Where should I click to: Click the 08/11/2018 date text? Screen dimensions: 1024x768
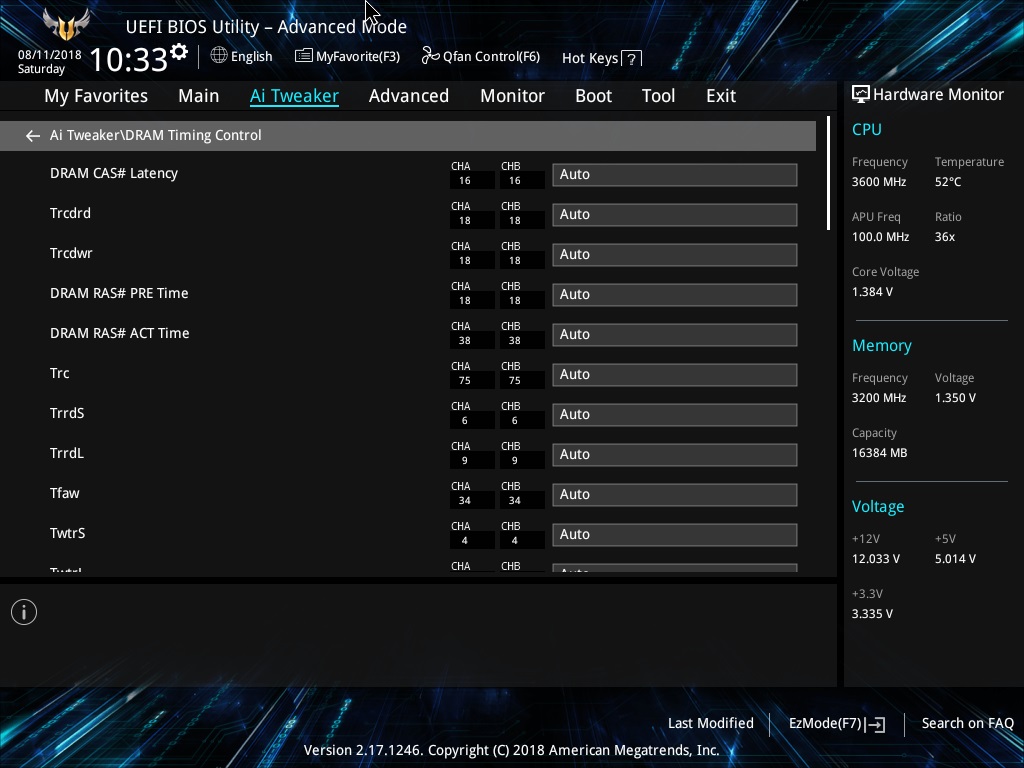[x=50, y=55]
